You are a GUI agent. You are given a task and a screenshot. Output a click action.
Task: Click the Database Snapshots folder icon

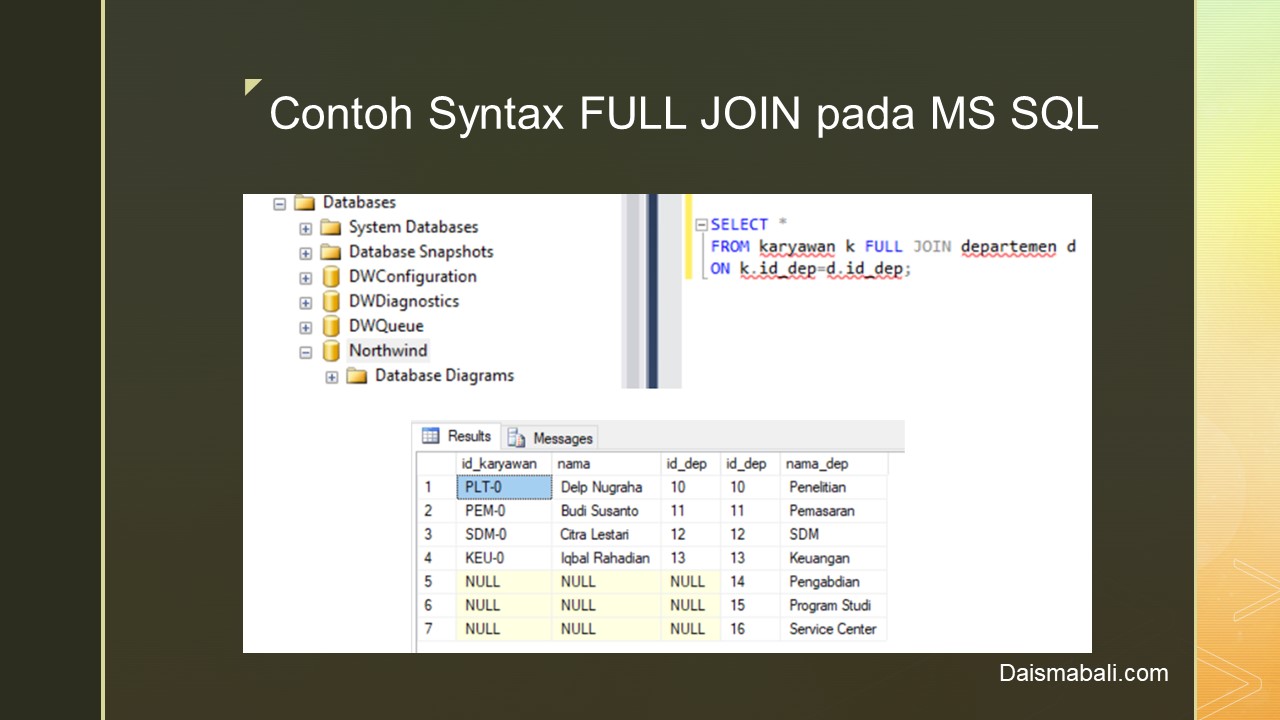point(331,252)
